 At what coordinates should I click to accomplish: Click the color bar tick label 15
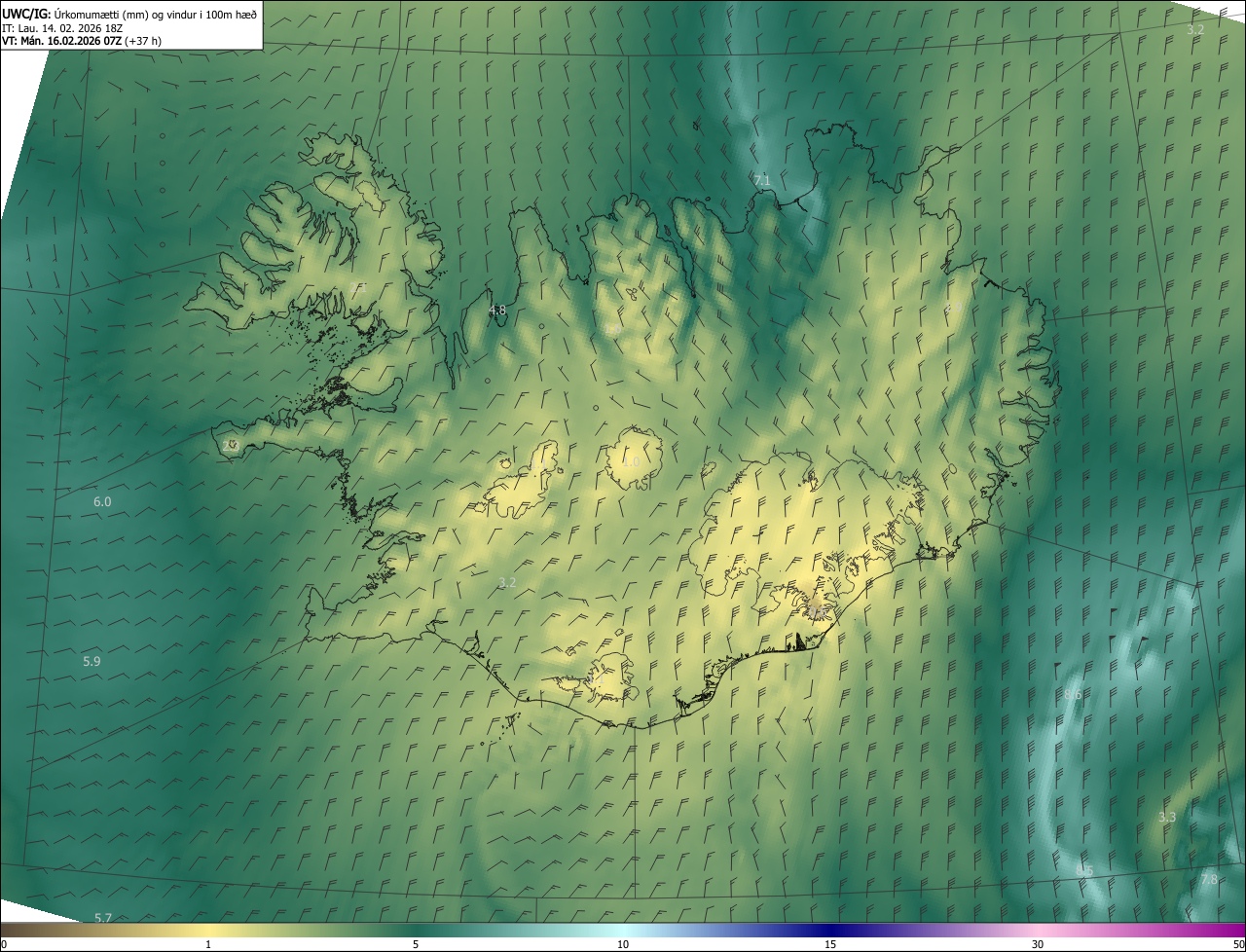pos(830,945)
